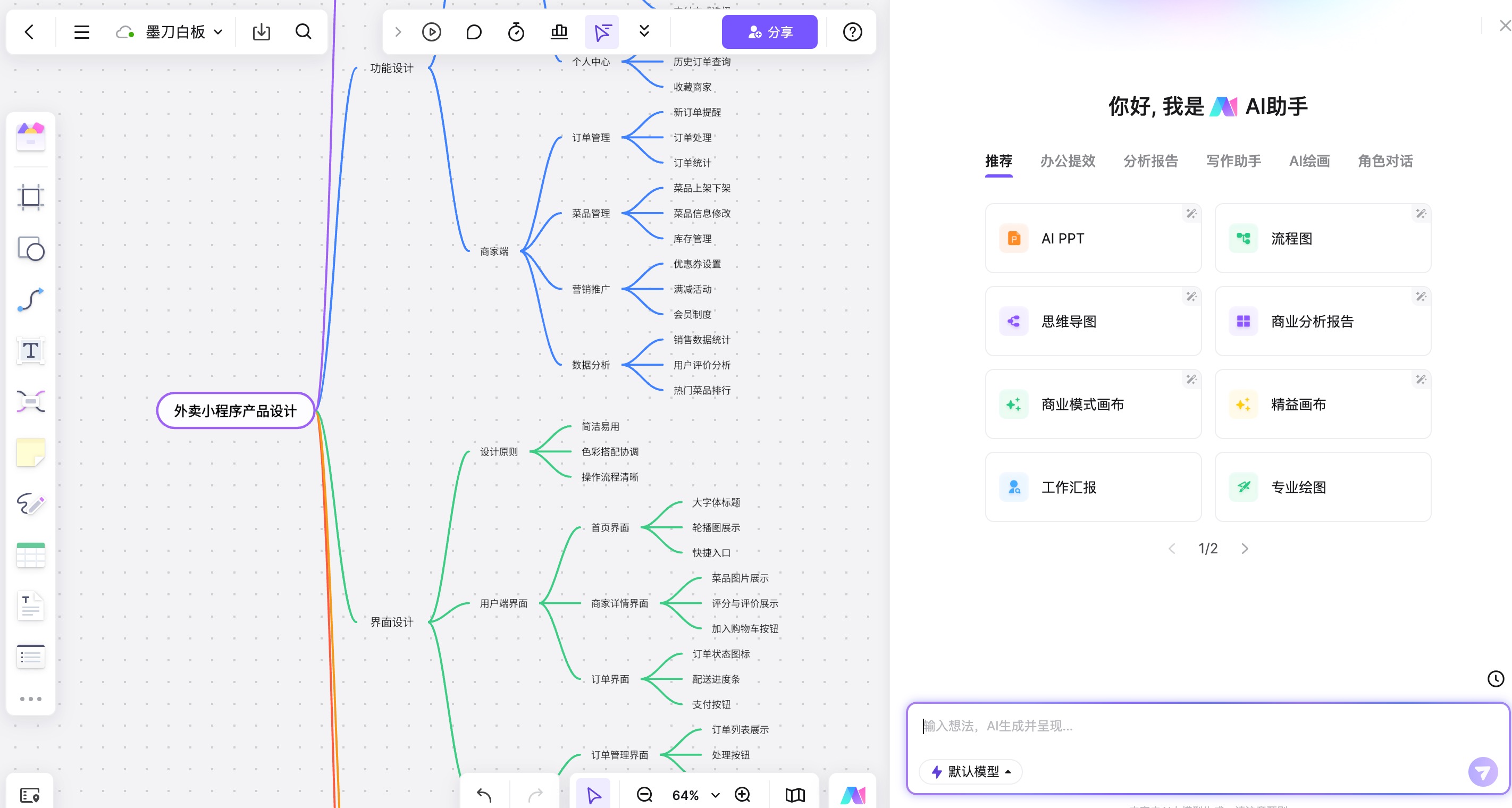Screen dimensions: 1512x808
Task: Select the yellow sticky note tool
Action: point(30,452)
